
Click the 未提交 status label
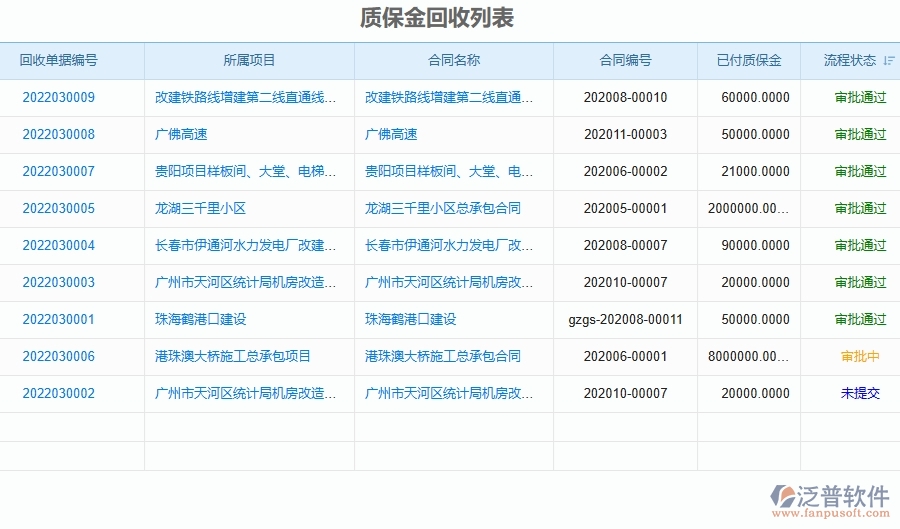tap(860, 394)
